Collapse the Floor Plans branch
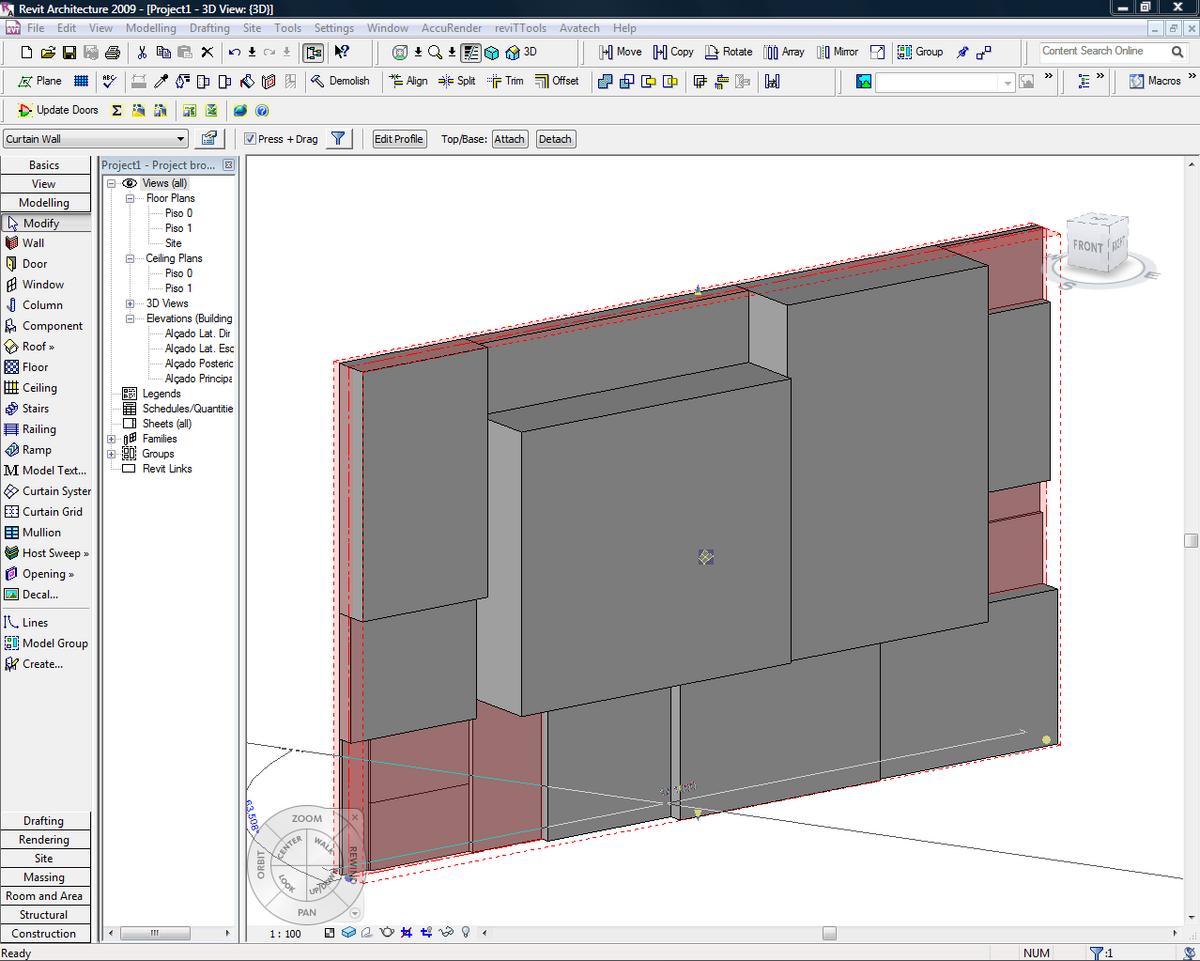Viewport: 1200px width, 961px height. coord(130,197)
